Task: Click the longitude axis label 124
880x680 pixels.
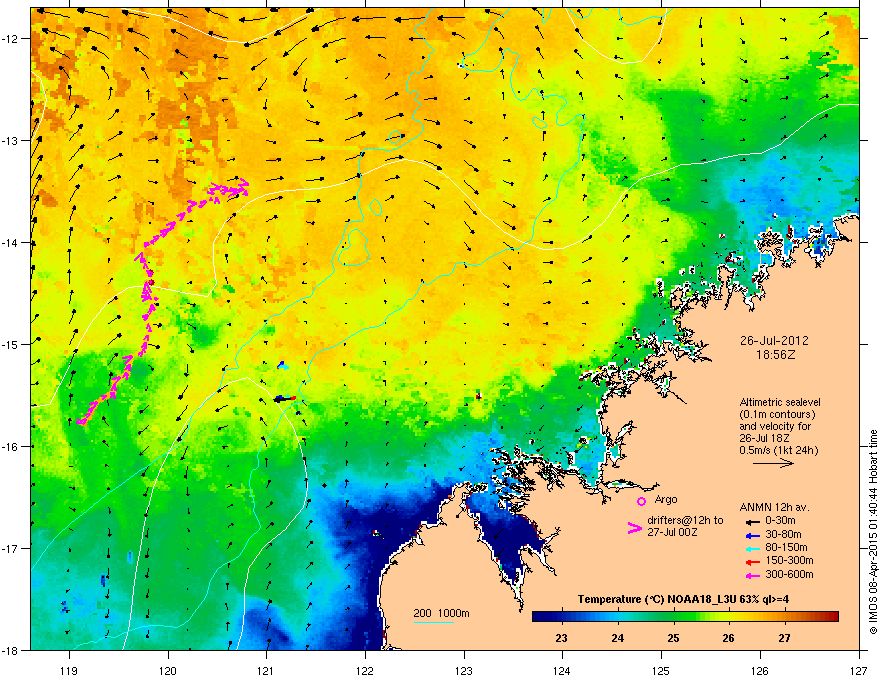Action: click(x=562, y=670)
